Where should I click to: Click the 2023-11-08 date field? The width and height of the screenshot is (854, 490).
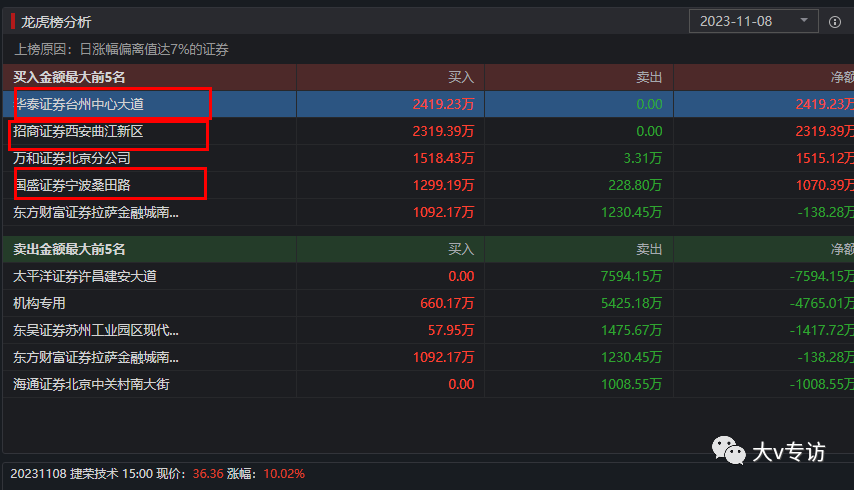738,21
